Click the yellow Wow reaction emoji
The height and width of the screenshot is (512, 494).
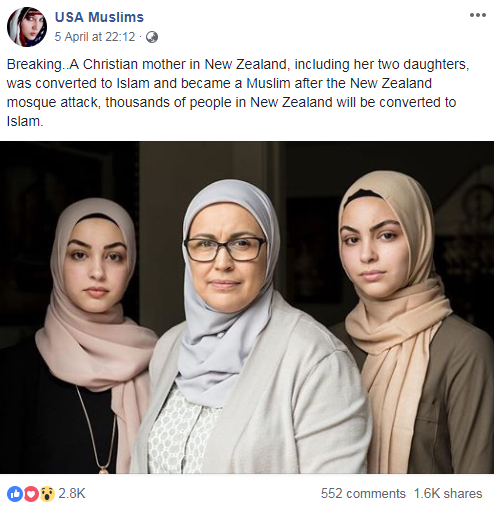pyautogui.click(x=47, y=494)
